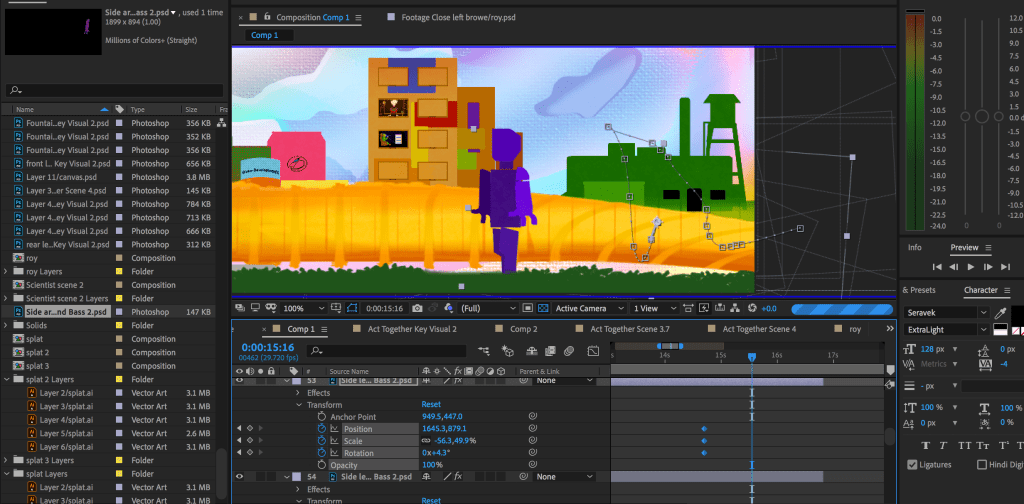Click the Opacity stopwatch icon
Image resolution: width=1024 pixels, height=504 pixels.
point(322,465)
